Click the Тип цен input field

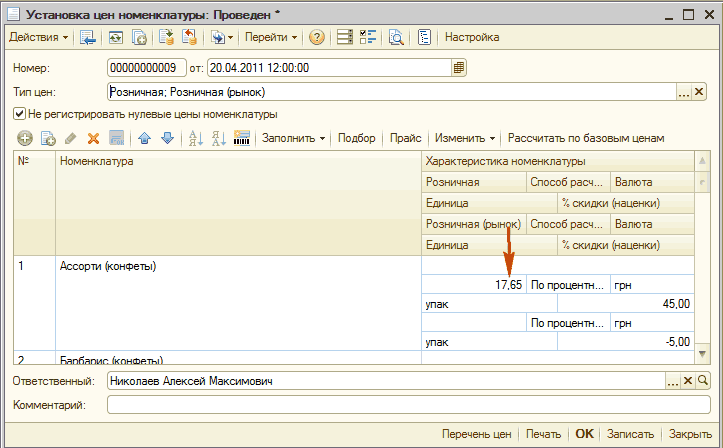pos(392,92)
